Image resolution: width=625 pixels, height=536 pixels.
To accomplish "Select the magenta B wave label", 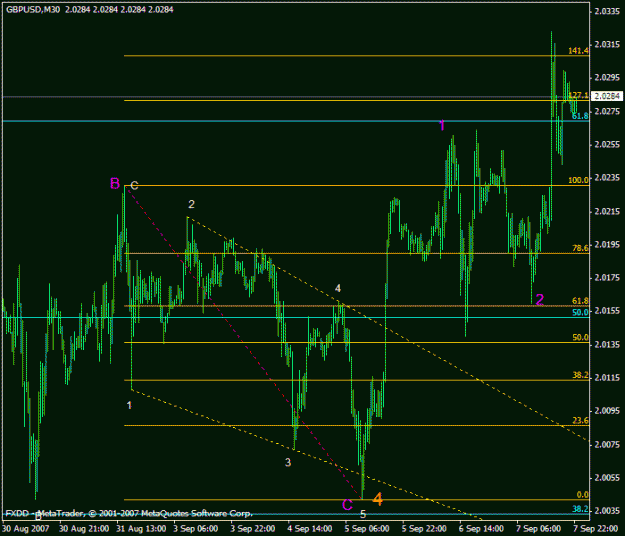I will click(115, 184).
